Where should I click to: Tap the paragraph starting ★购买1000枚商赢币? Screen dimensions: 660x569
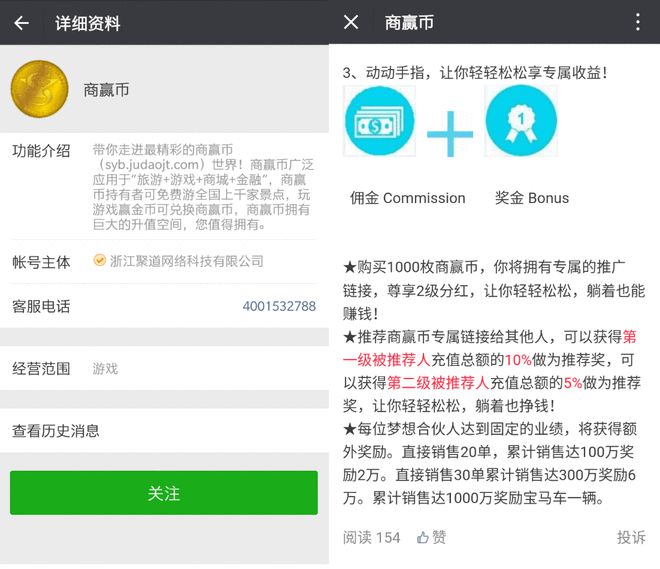point(494,290)
